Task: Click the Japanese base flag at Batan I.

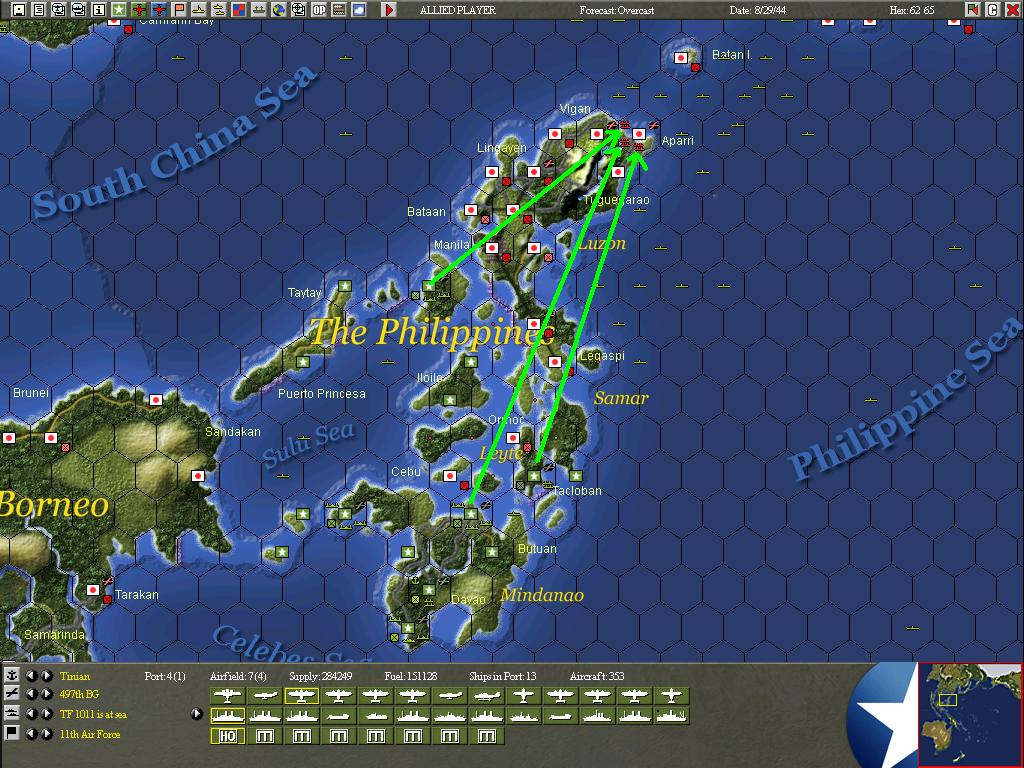Action: pyautogui.click(x=680, y=57)
